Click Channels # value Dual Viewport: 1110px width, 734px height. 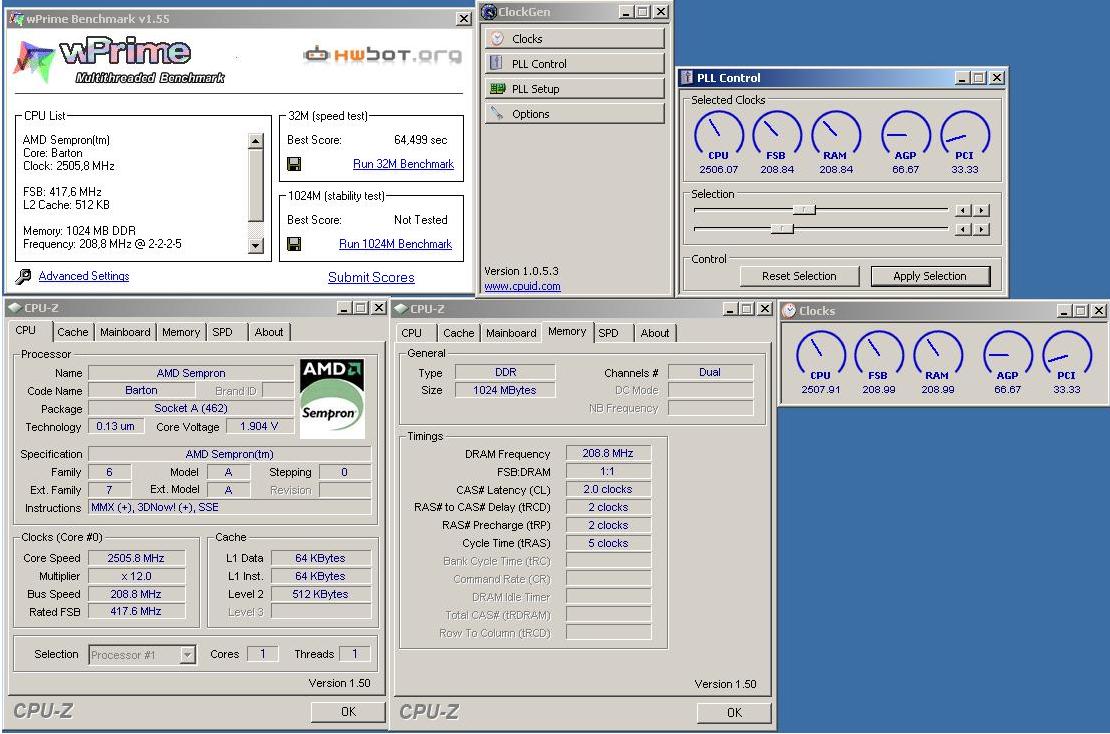710,372
